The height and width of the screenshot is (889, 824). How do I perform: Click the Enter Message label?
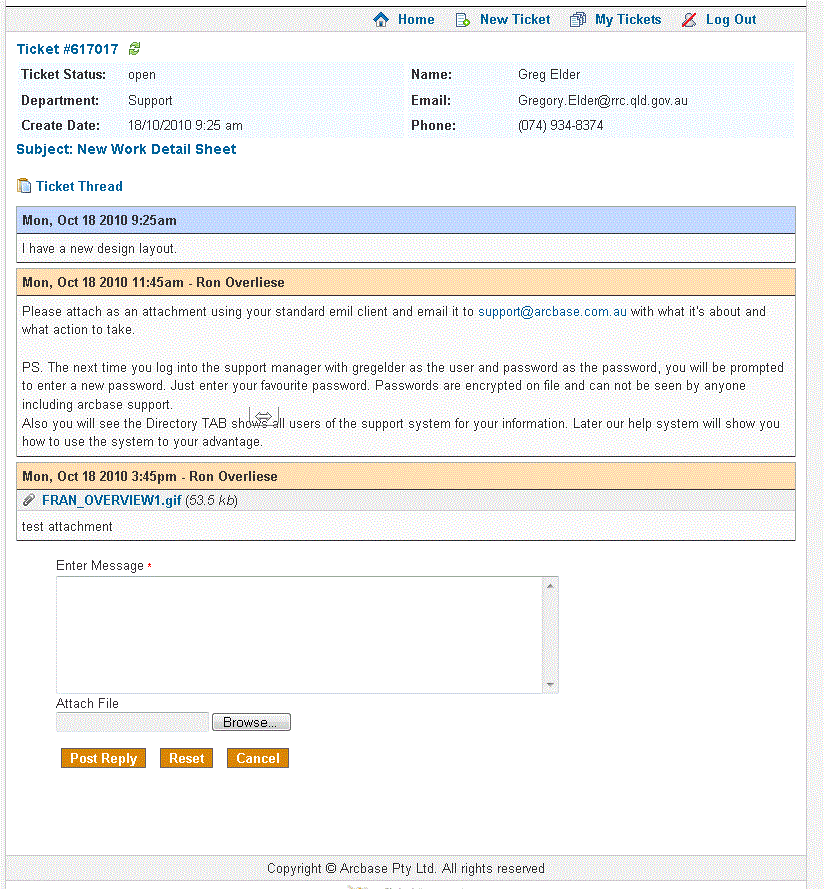(100, 566)
